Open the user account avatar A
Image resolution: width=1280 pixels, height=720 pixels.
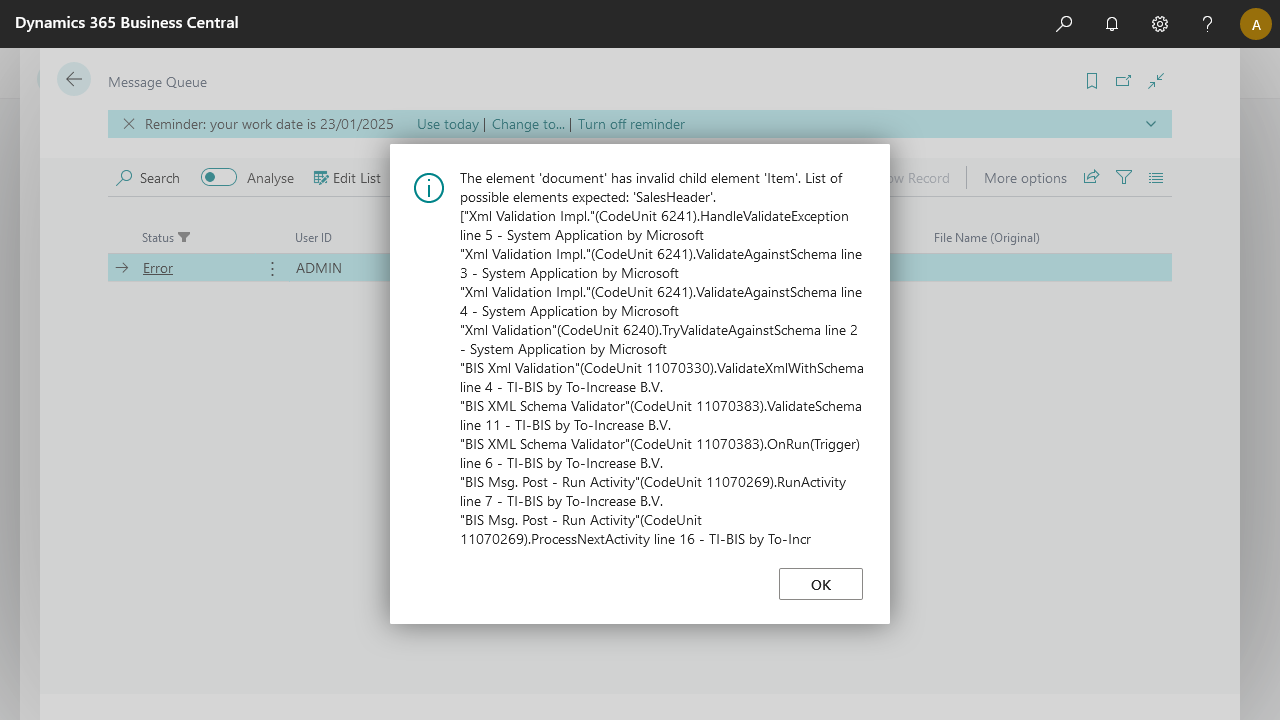point(1256,24)
